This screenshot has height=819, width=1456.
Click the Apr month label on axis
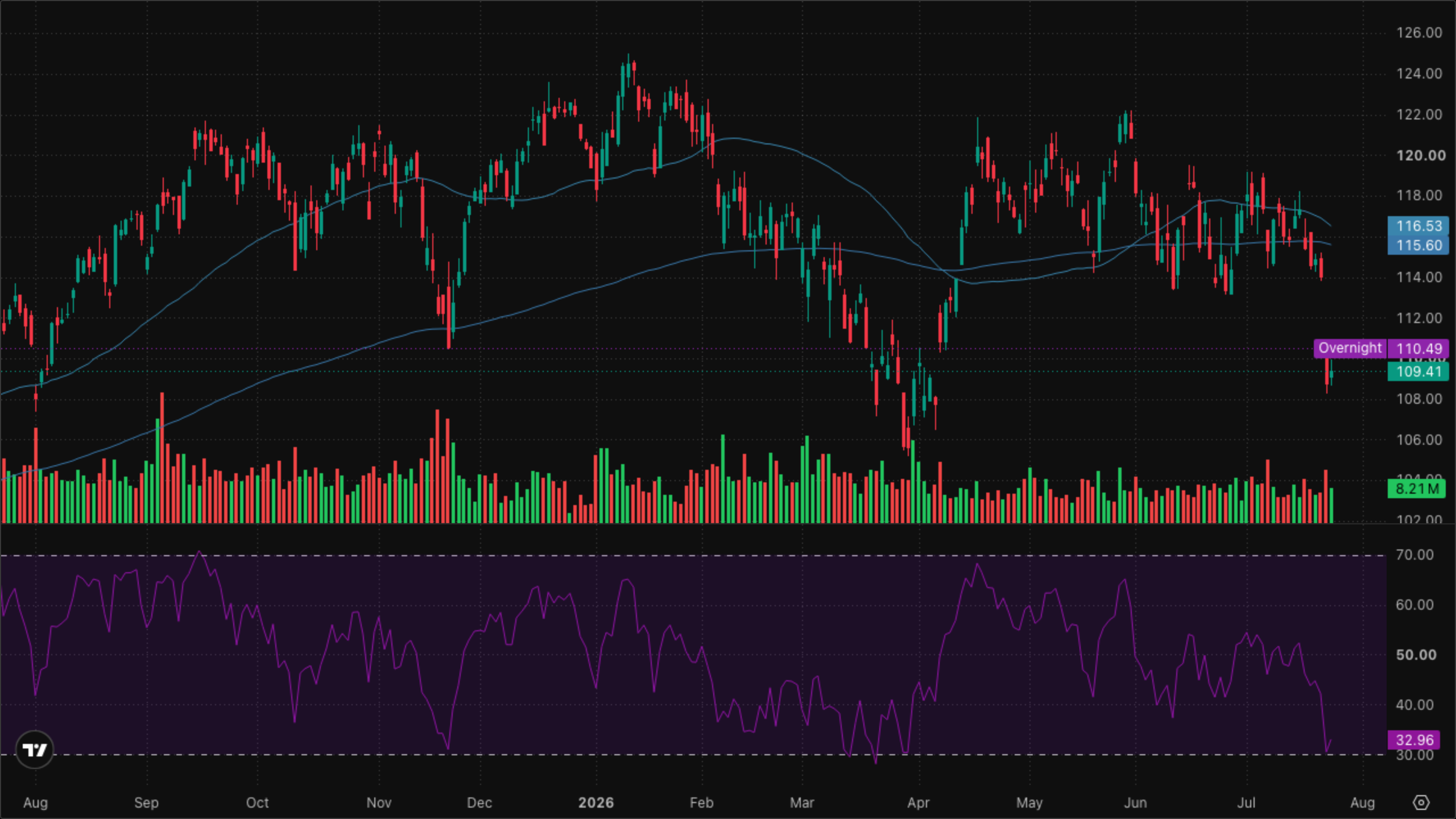click(x=918, y=803)
